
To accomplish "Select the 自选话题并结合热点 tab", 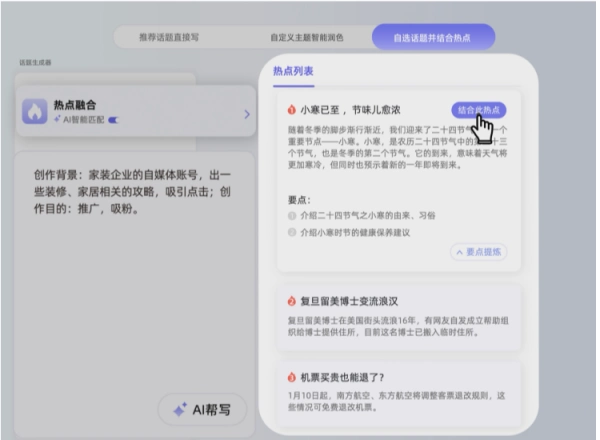I will click(x=433, y=37).
